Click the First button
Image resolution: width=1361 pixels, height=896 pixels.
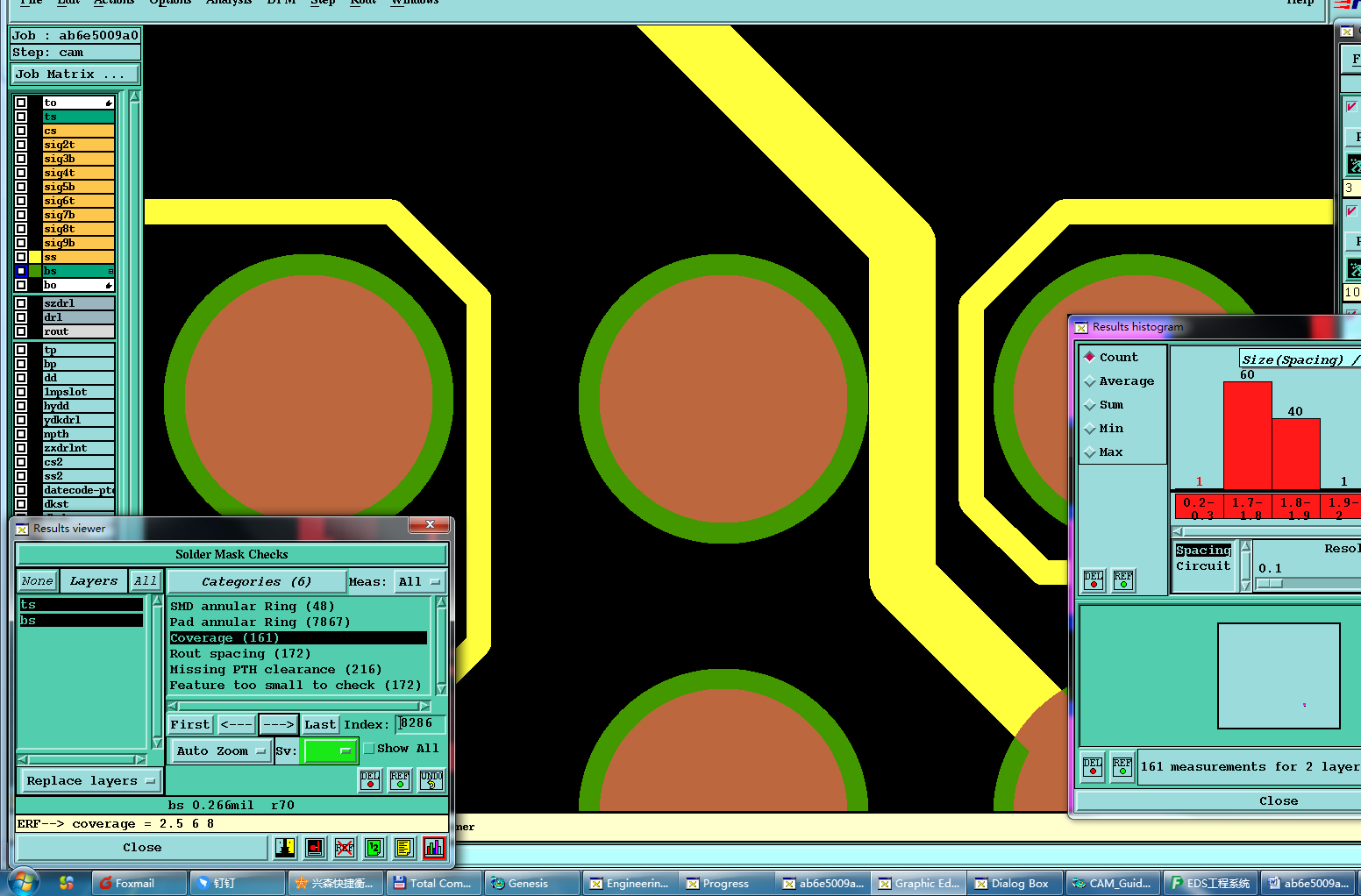(190, 724)
